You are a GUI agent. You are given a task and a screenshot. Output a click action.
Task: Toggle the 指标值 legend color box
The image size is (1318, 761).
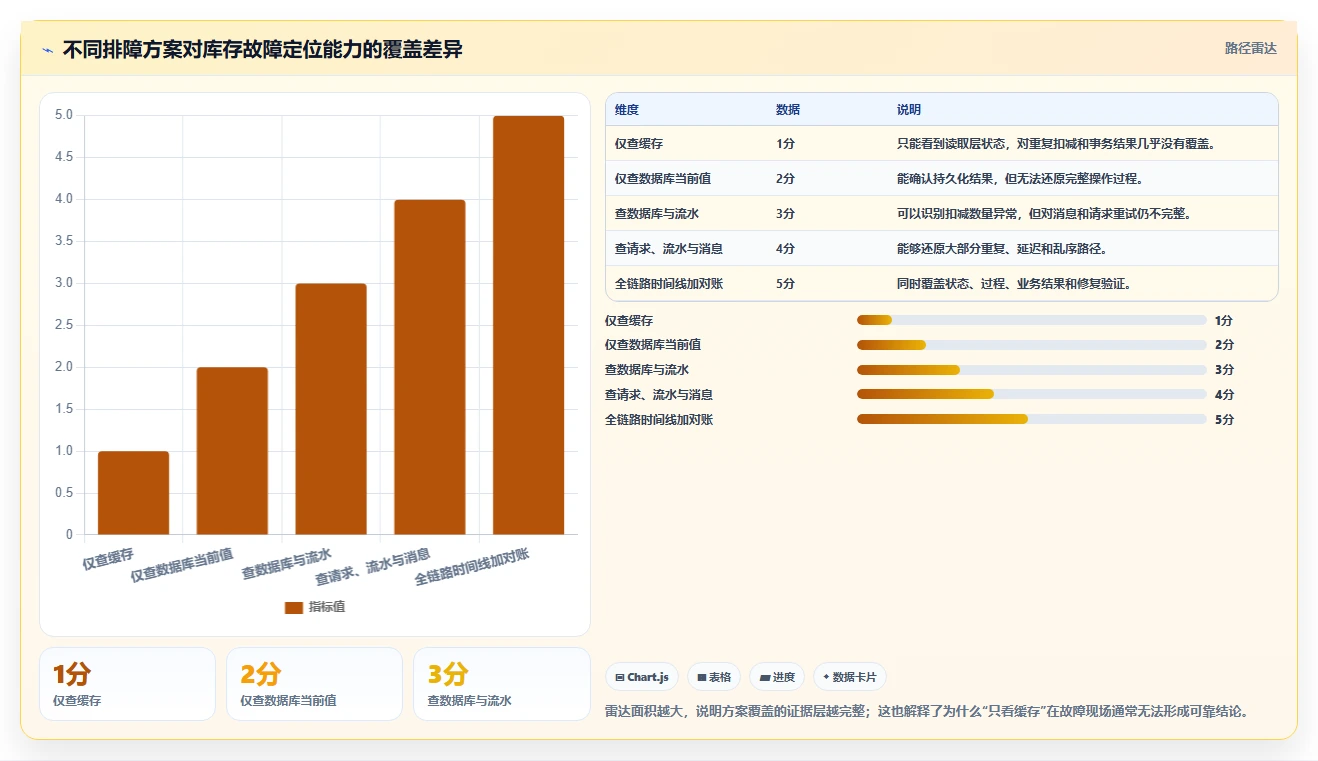coord(294,607)
